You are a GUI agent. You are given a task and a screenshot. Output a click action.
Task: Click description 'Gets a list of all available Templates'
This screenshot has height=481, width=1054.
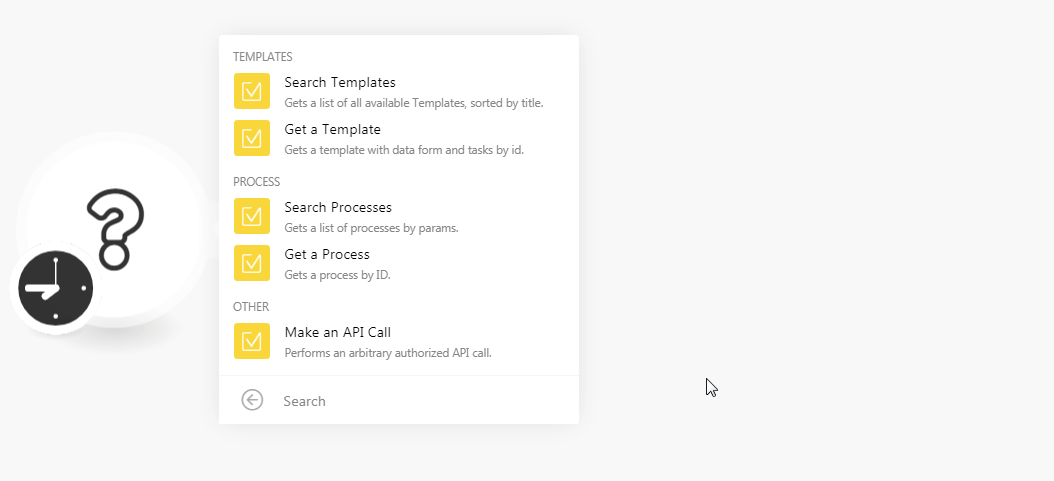click(413, 103)
